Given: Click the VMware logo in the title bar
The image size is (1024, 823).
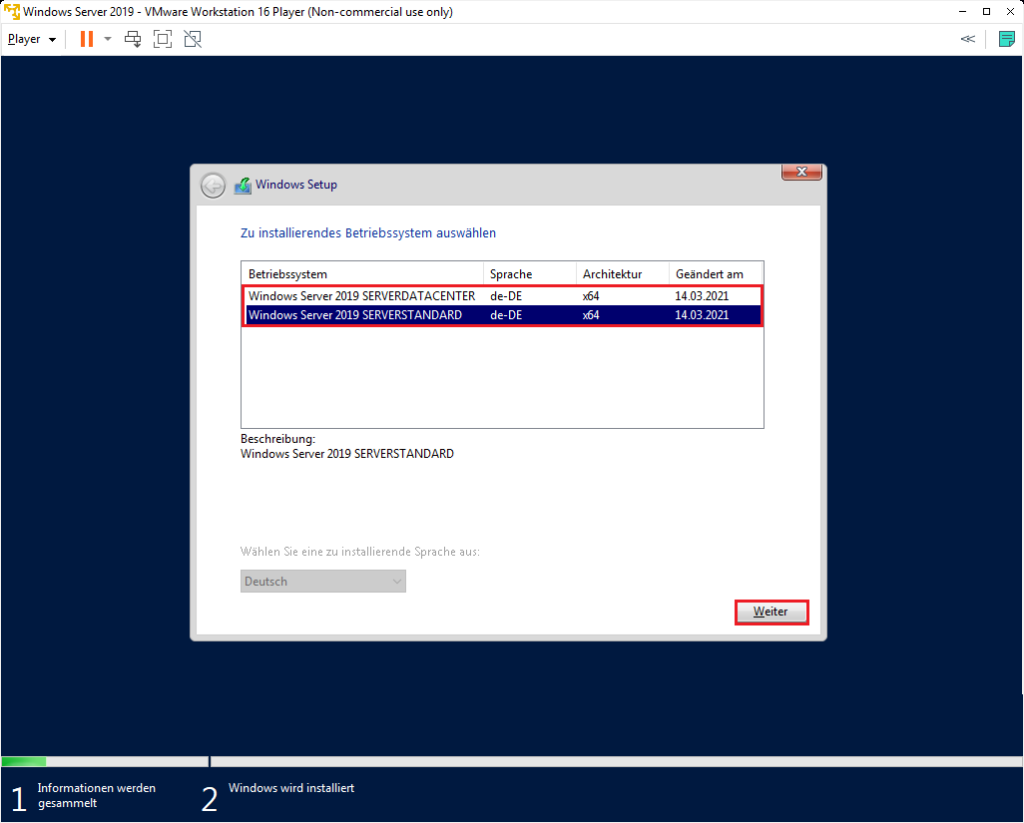Looking at the screenshot, I should 11,11.
